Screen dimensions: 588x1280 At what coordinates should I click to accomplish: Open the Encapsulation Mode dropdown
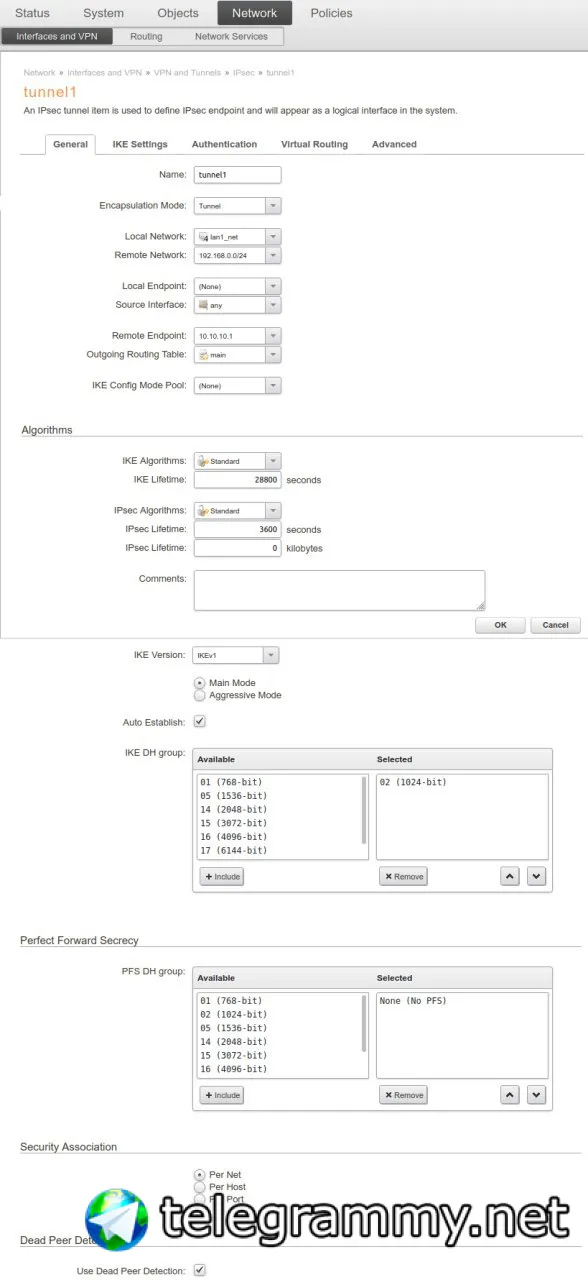pos(238,206)
